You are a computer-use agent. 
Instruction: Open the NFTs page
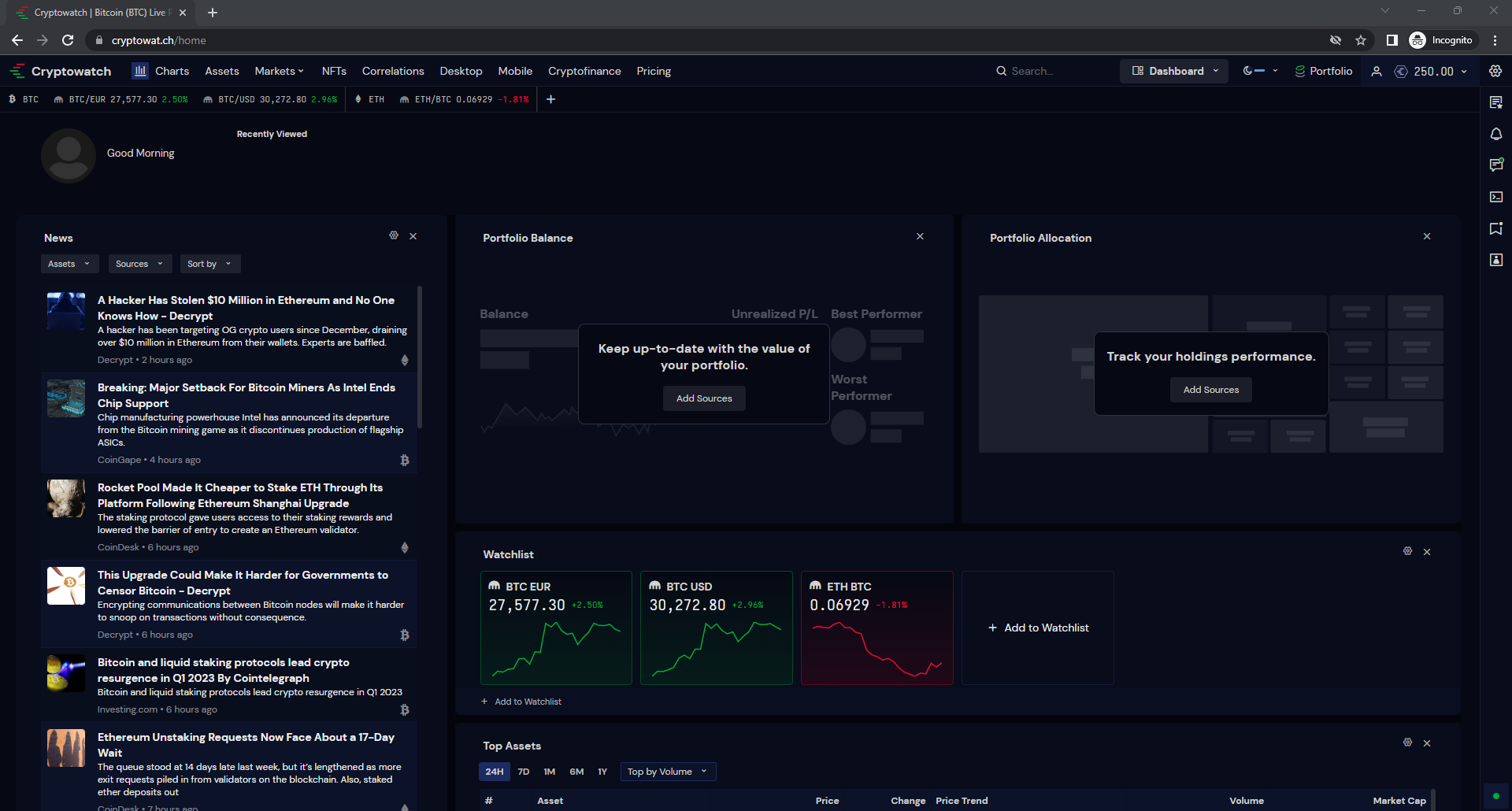(x=334, y=71)
